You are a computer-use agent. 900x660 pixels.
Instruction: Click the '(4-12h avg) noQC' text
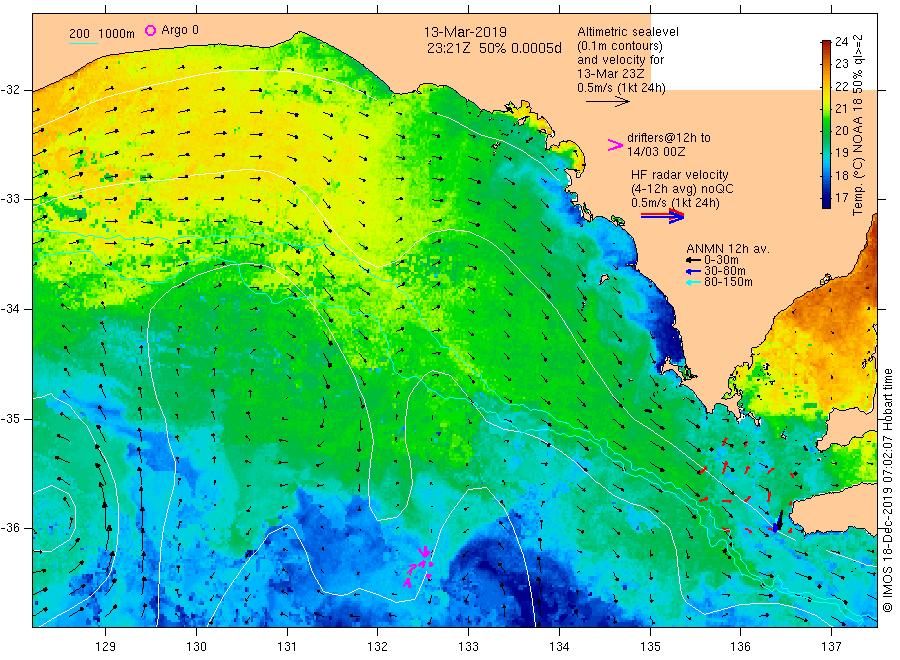tap(682, 189)
